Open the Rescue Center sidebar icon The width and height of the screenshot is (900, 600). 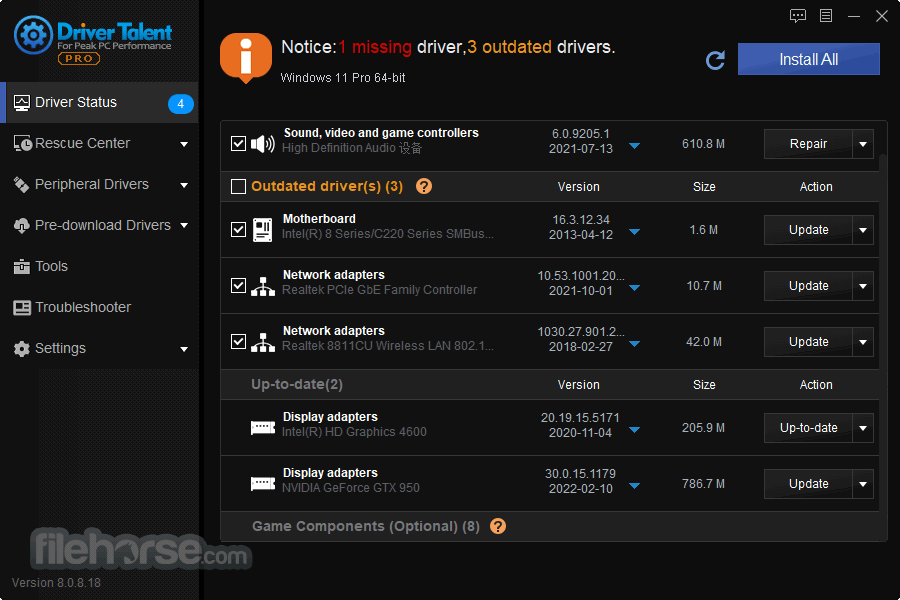22,143
